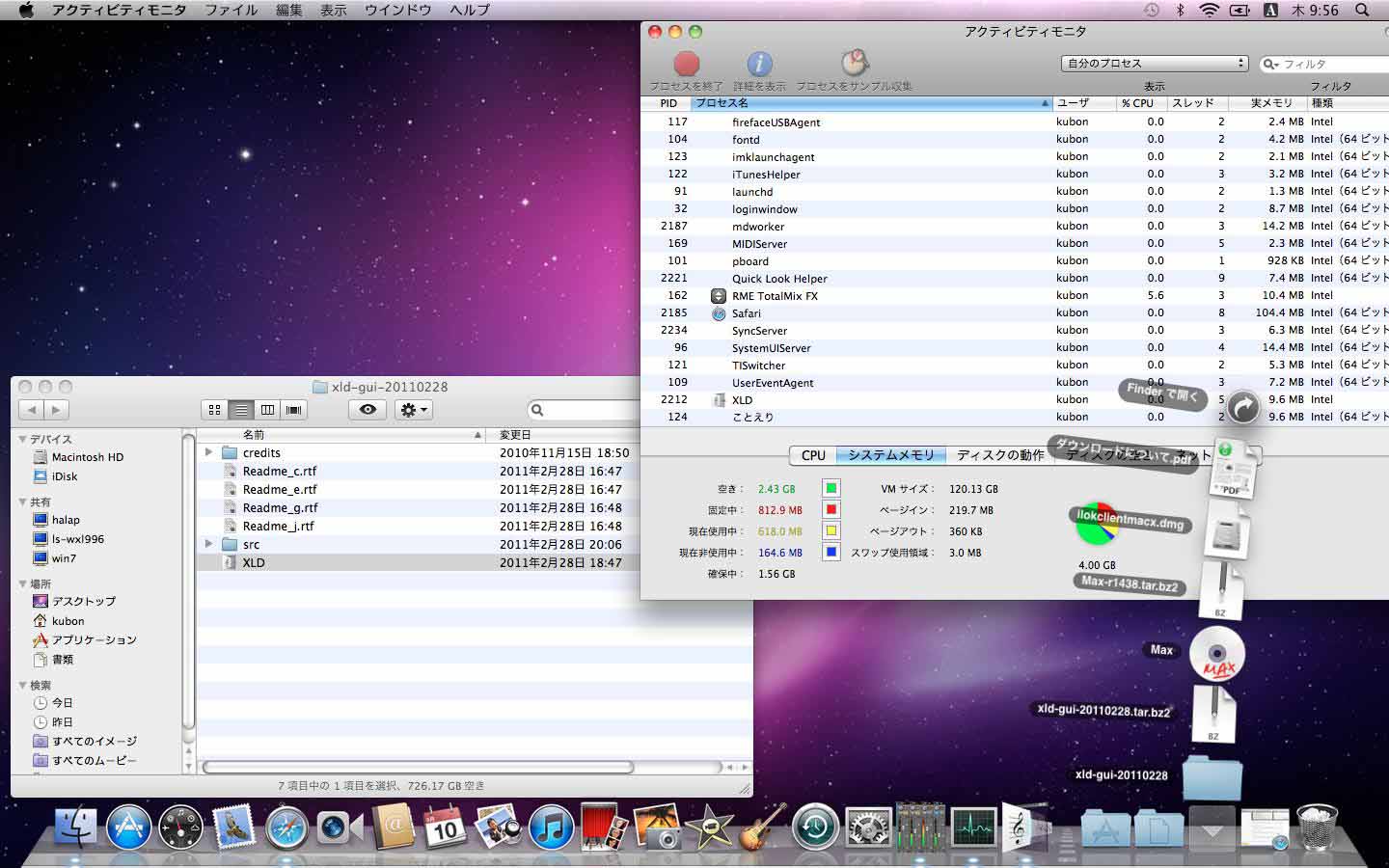The height and width of the screenshot is (868, 1389).
Task: Open the App Store Dock icon
Action: 128,827
